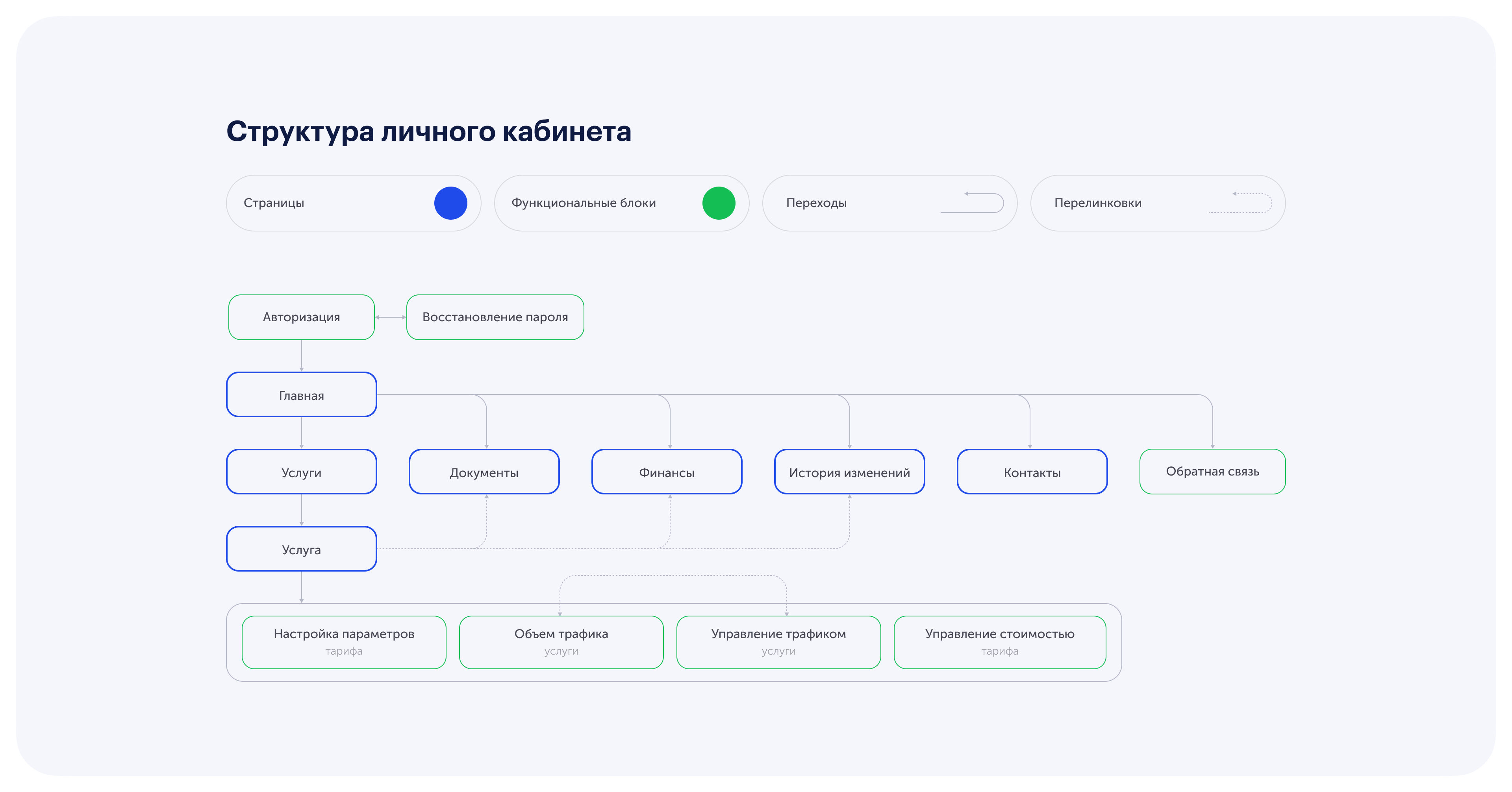This screenshot has height=792, width=1512.
Task: Click the Услуги page node
Action: pyautogui.click(x=301, y=472)
